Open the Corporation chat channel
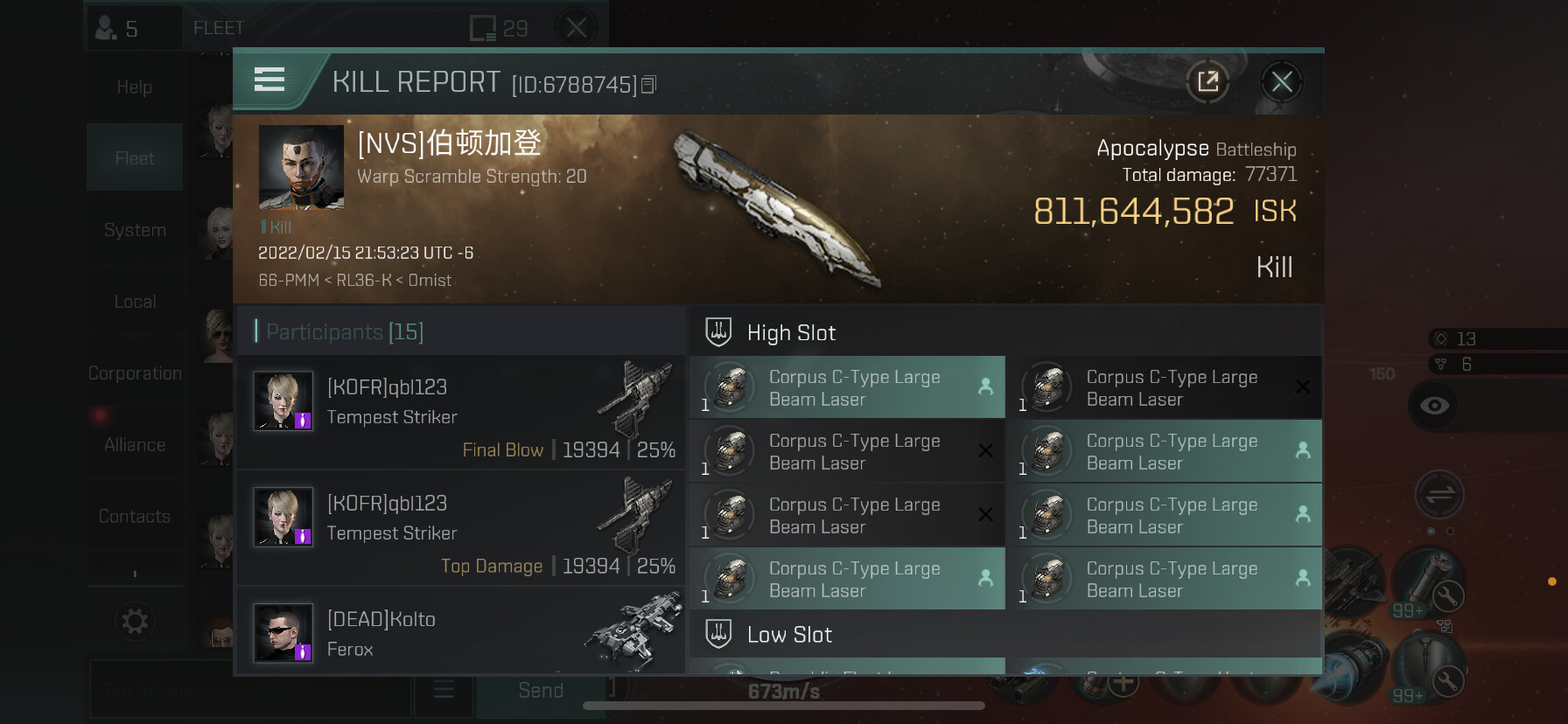This screenshot has width=1568, height=724. pyautogui.click(x=135, y=373)
